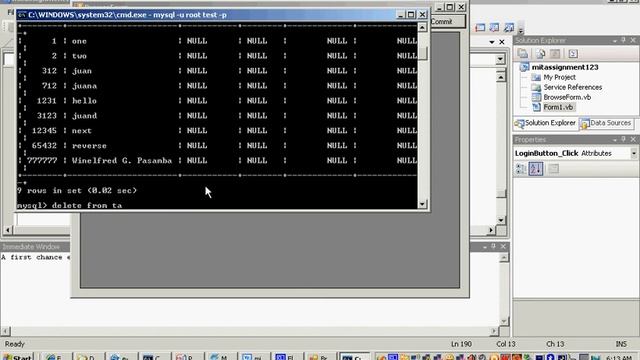Pin the Immediate Window panel

point(493,247)
